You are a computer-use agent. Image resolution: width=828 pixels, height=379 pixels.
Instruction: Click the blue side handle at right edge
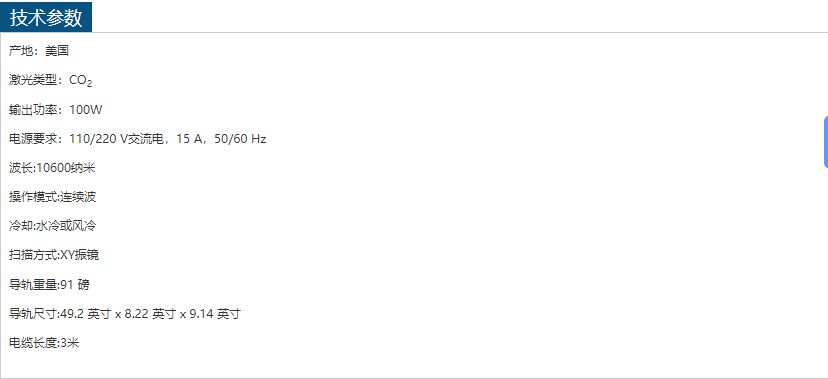[825, 142]
